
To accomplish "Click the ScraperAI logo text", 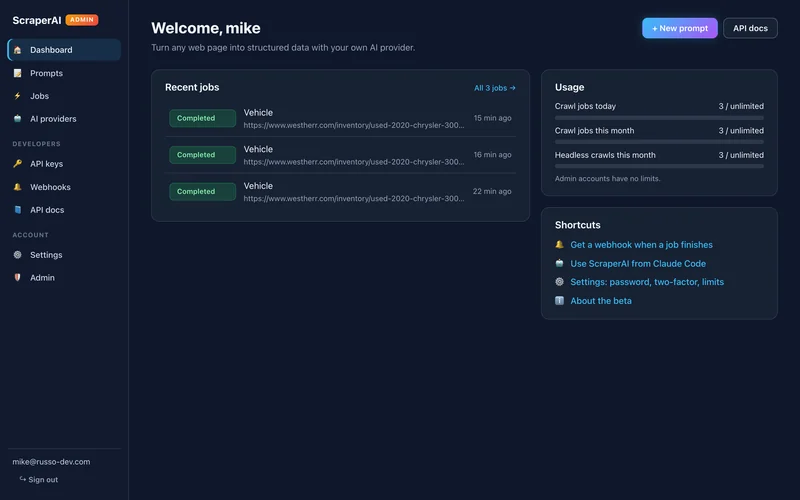I will (x=37, y=20).
